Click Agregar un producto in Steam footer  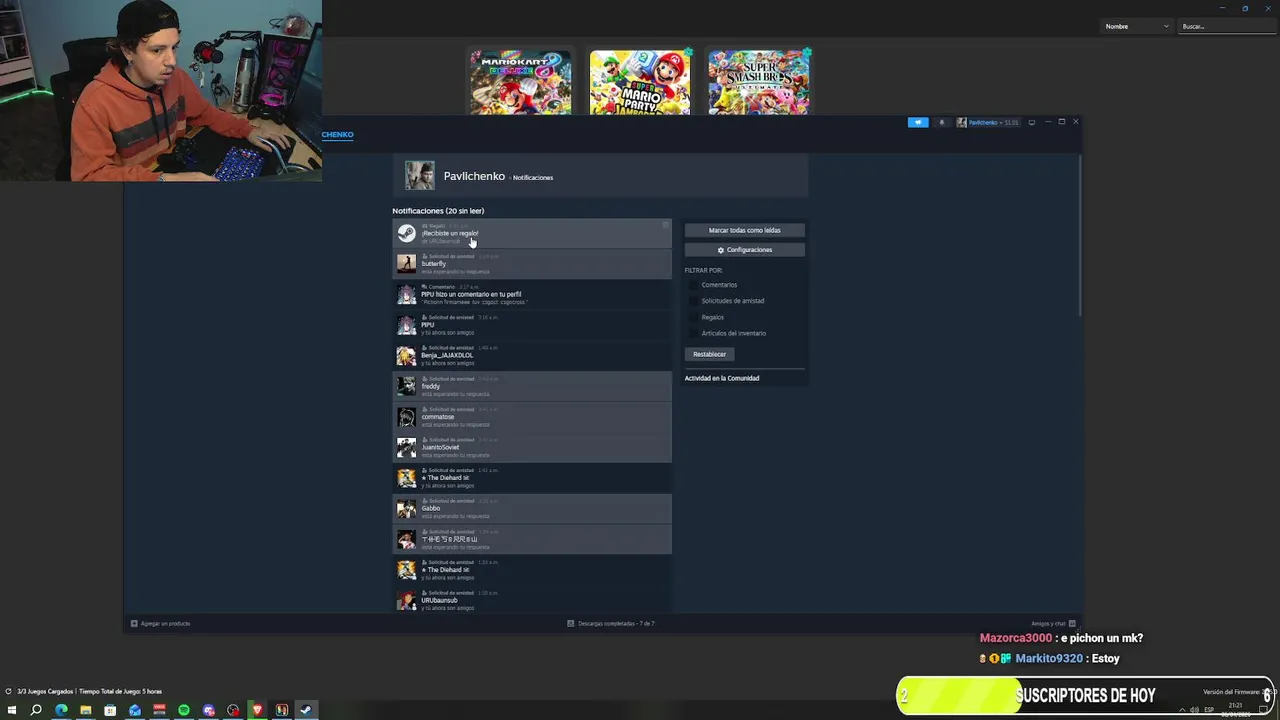[160, 623]
